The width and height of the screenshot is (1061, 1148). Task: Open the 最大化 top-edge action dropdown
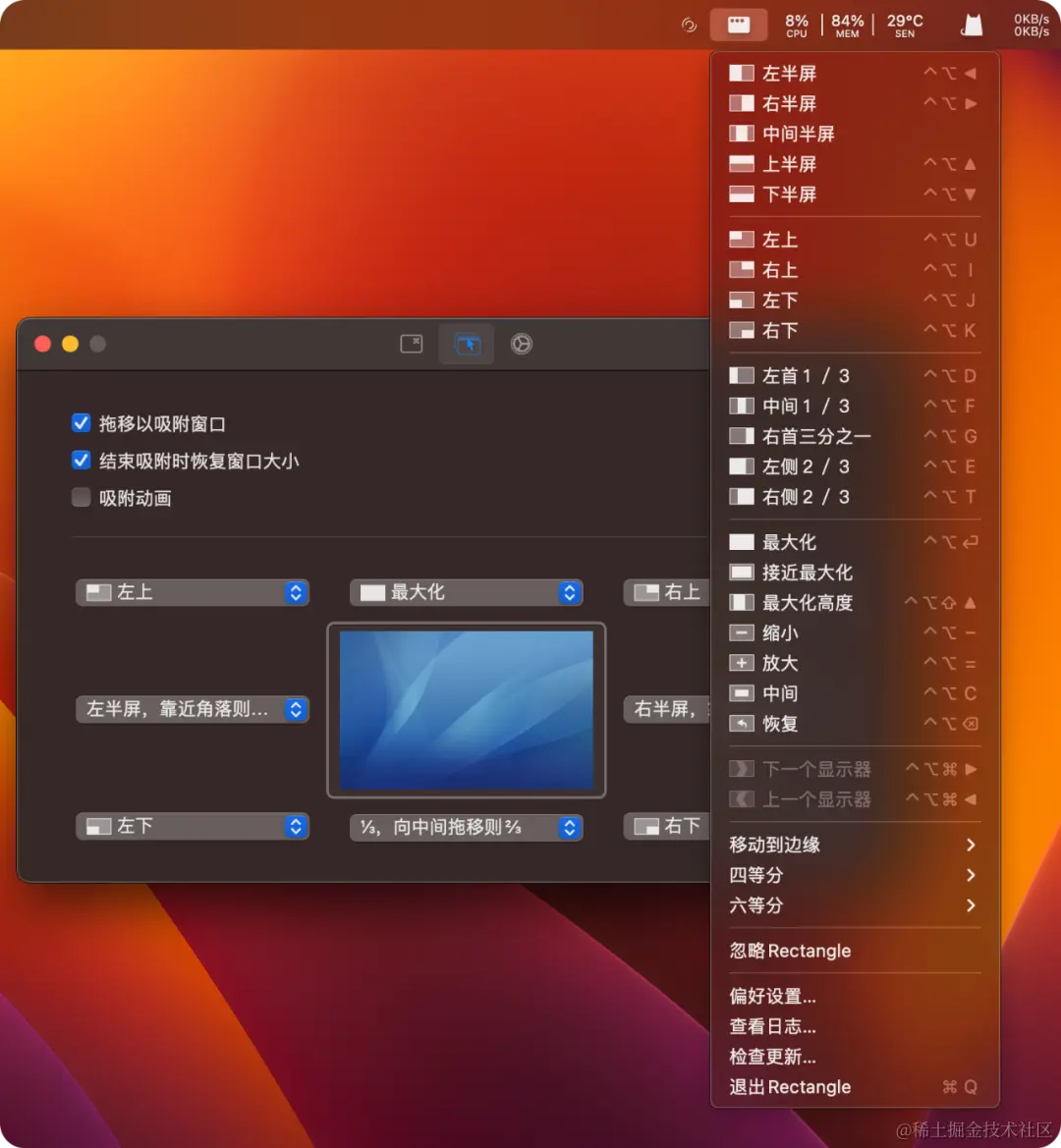pyautogui.click(x=466, y=592)
